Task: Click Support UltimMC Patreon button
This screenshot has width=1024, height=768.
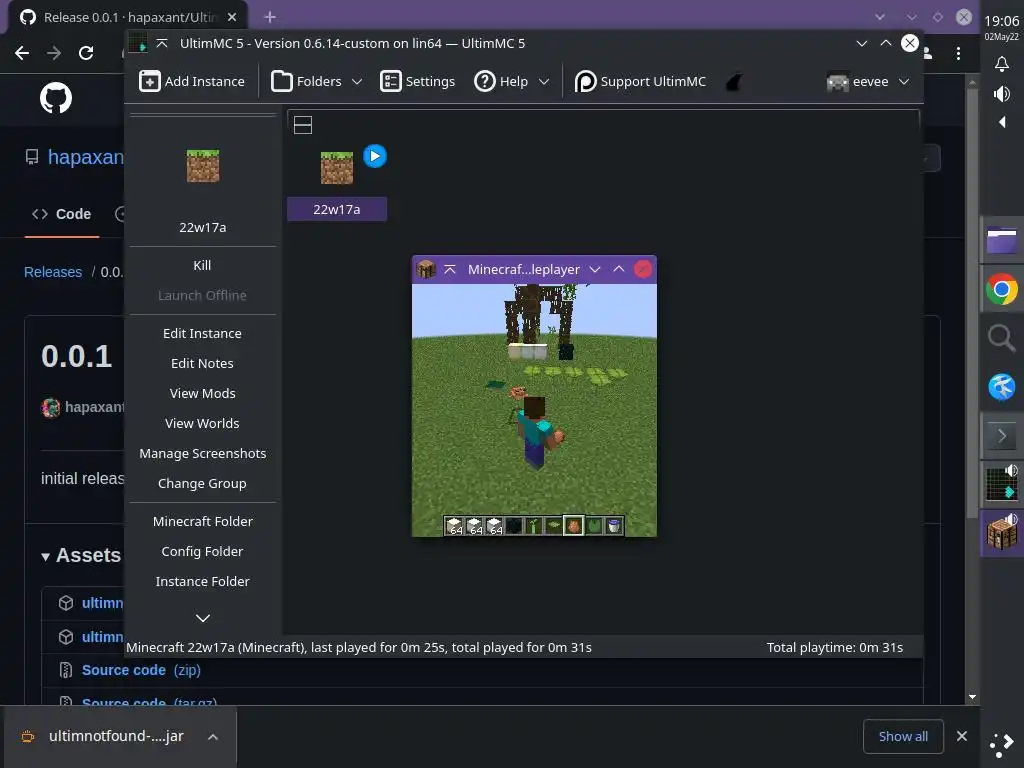Action: click(x=640, y=82)
